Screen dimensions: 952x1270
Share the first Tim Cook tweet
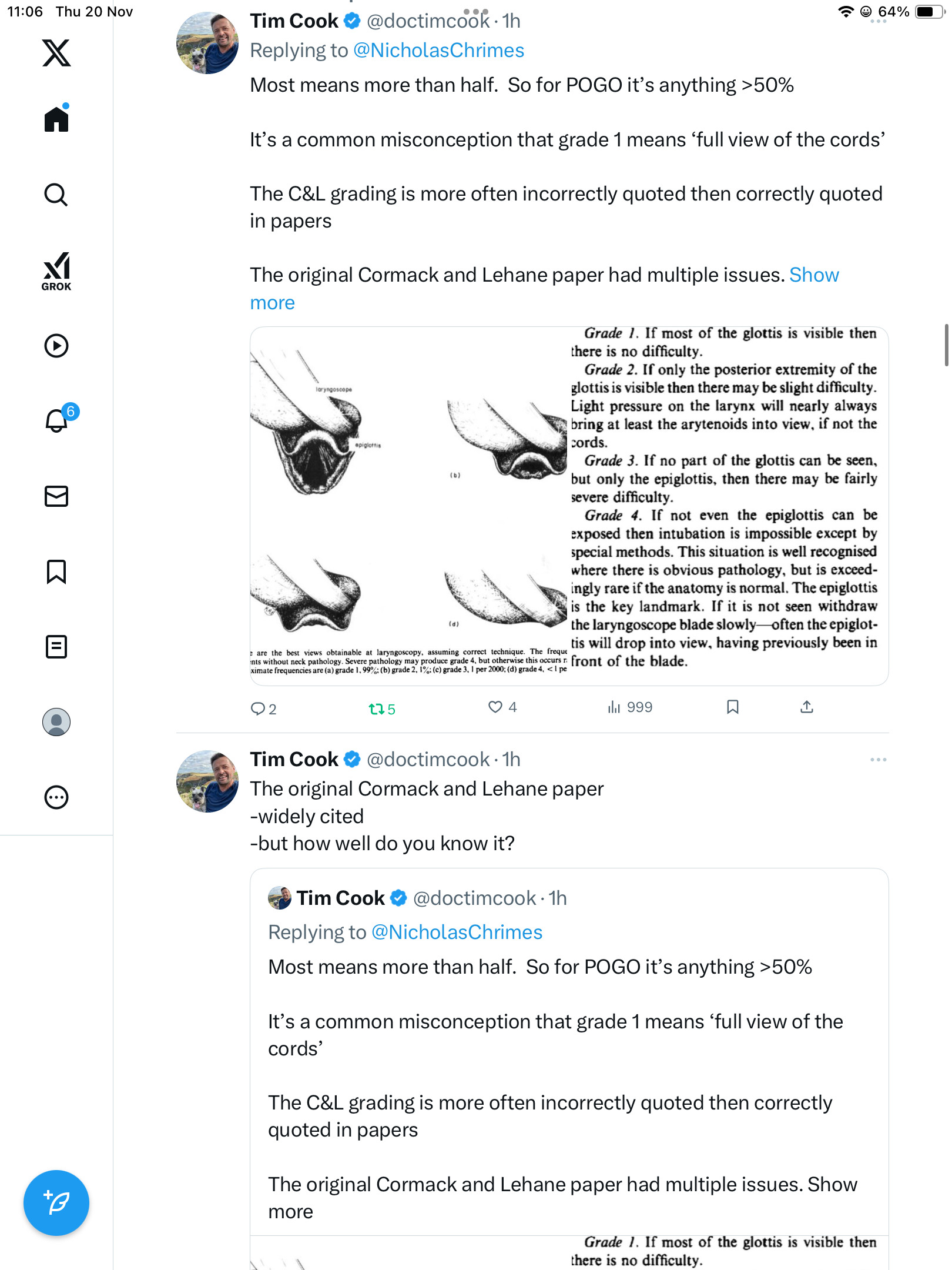807,707
